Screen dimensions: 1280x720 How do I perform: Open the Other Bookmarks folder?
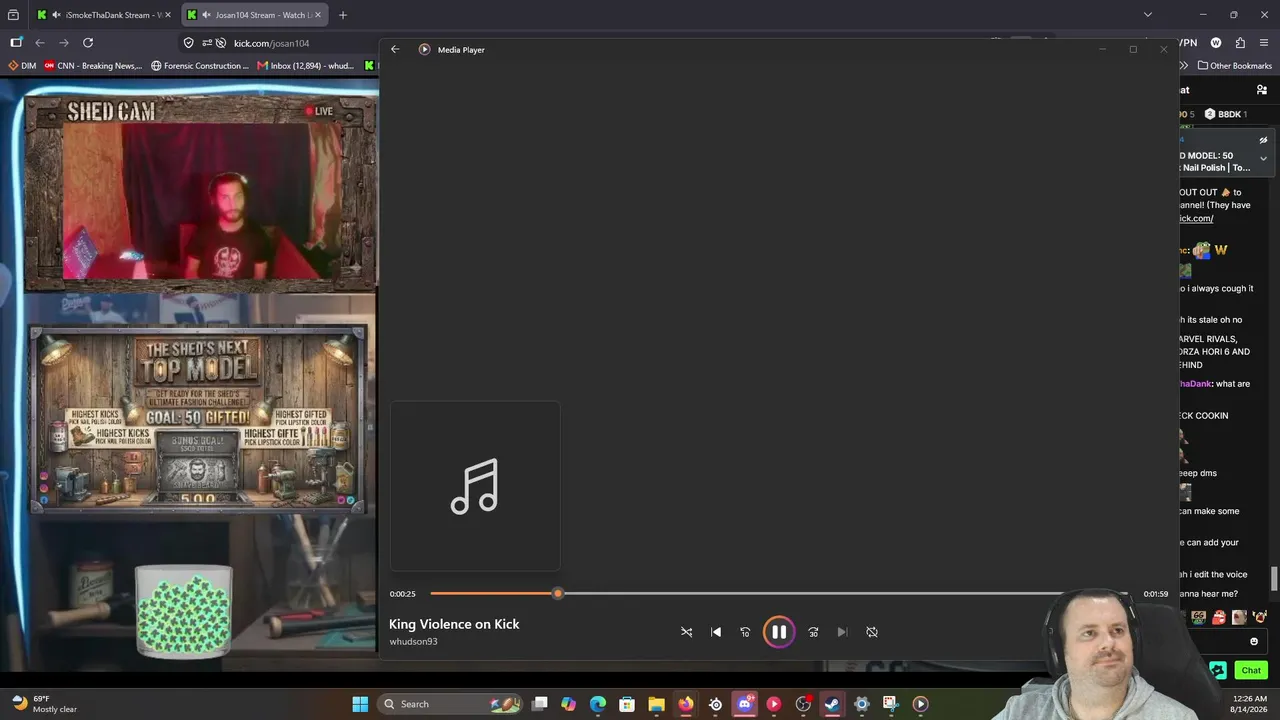pos(1234,66)
